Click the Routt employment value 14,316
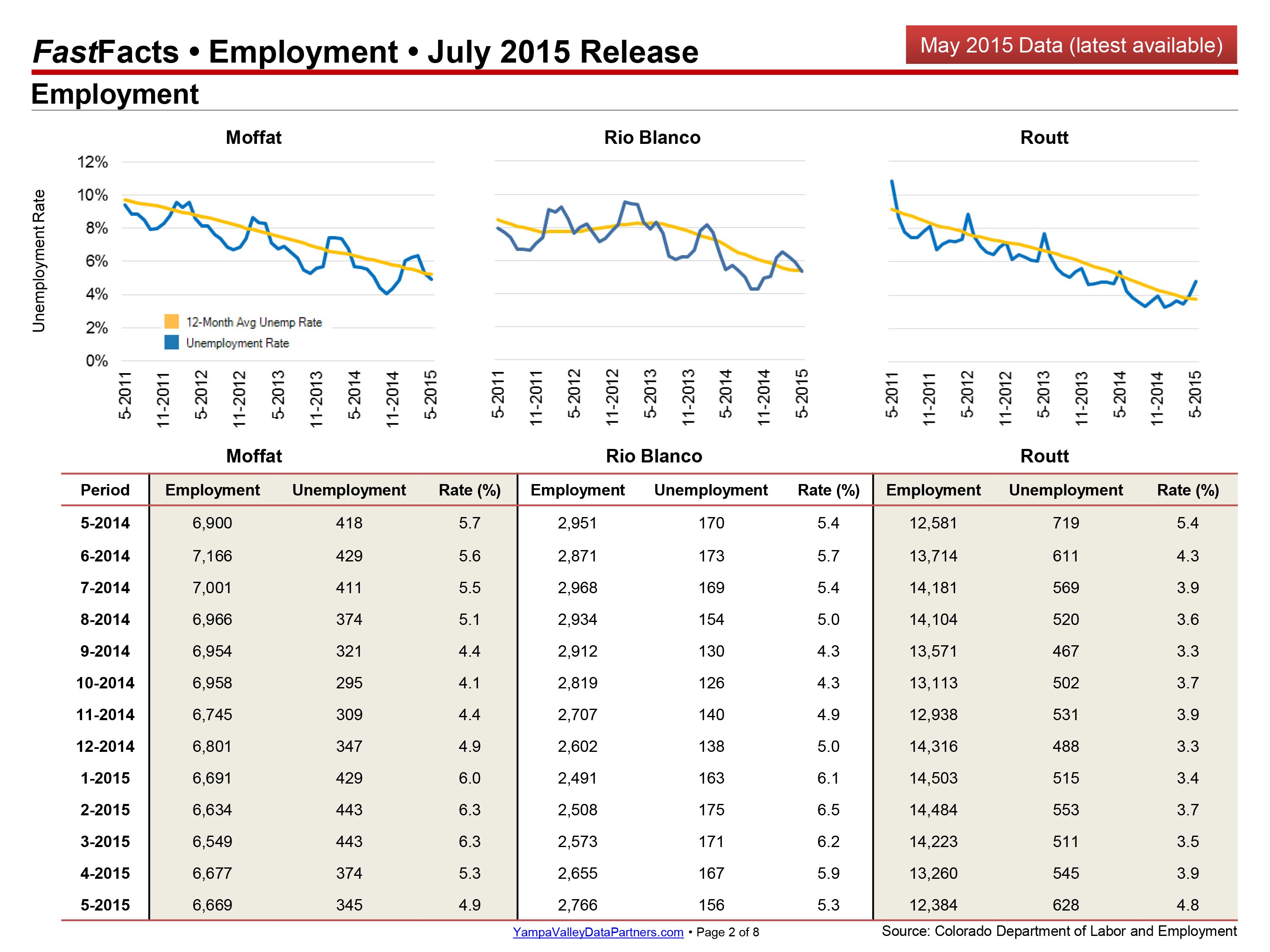Screen dimensions: 1270x952 coord(933,746)
